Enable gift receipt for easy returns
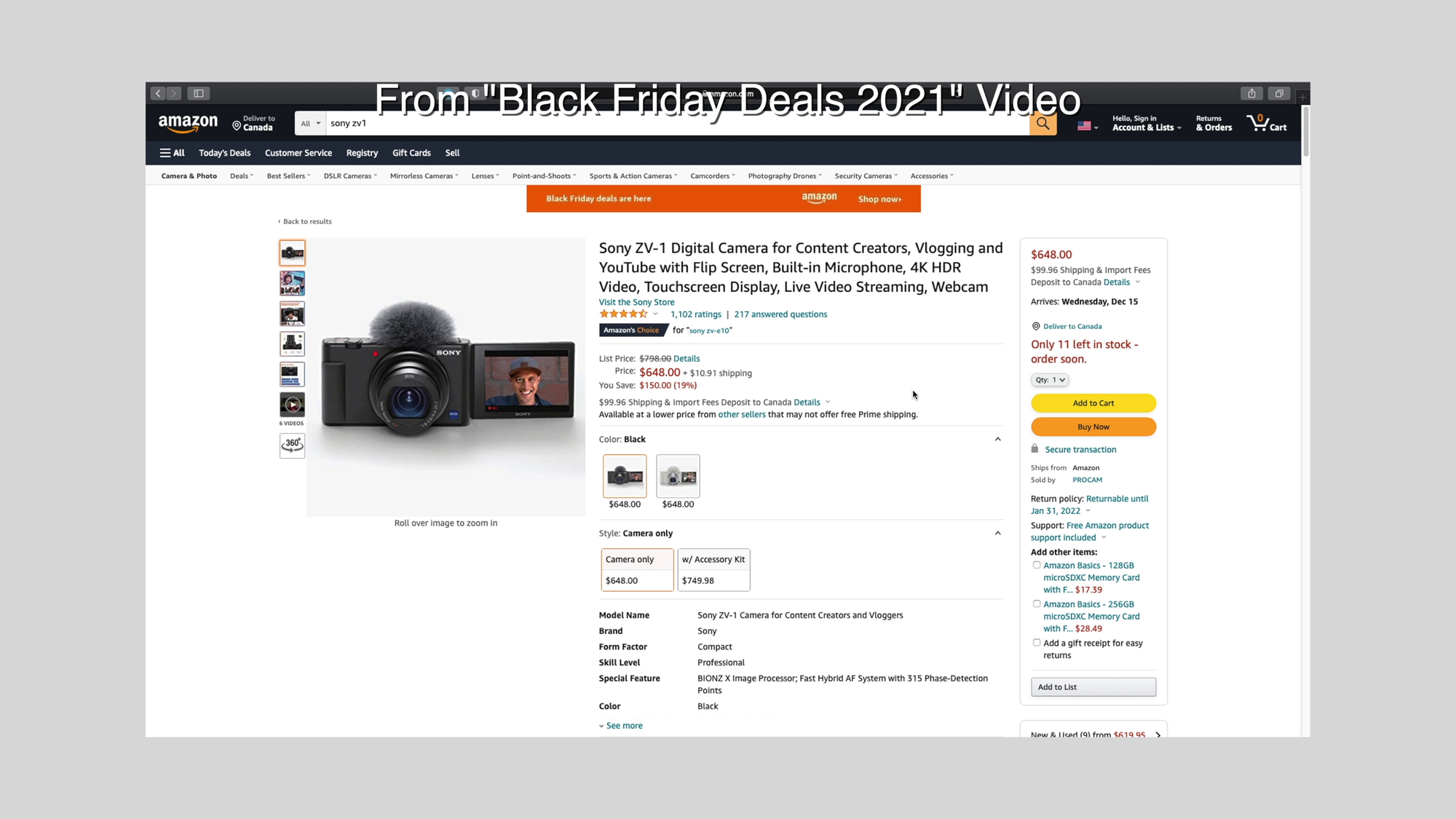Viewport: 1456px width, 819px height. [x=1037, y=642]
